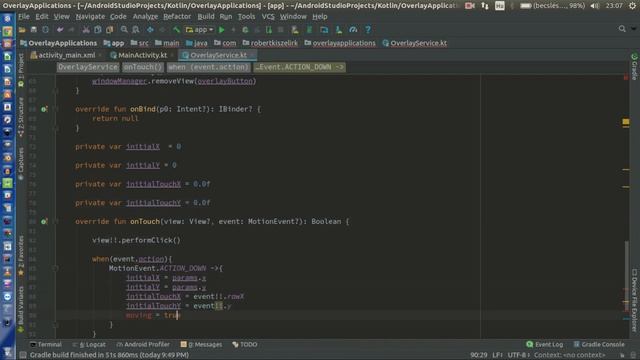The width and height of the screenshot is (640, 360).
Task: Click the OverlayService.kt navigation bar item
Action: click(415, 43)
